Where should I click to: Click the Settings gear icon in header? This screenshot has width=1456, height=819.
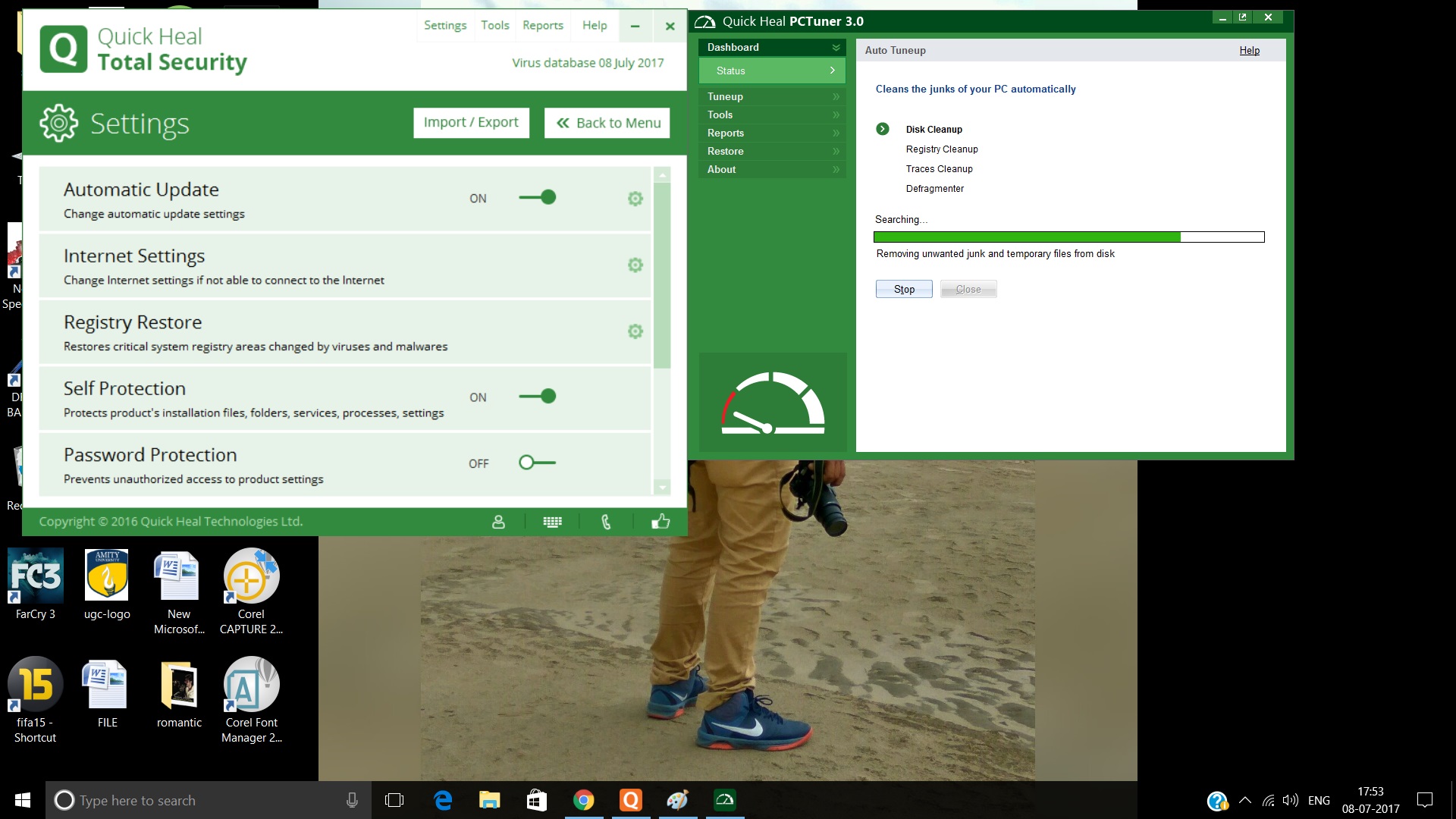(x=58, y=123)
